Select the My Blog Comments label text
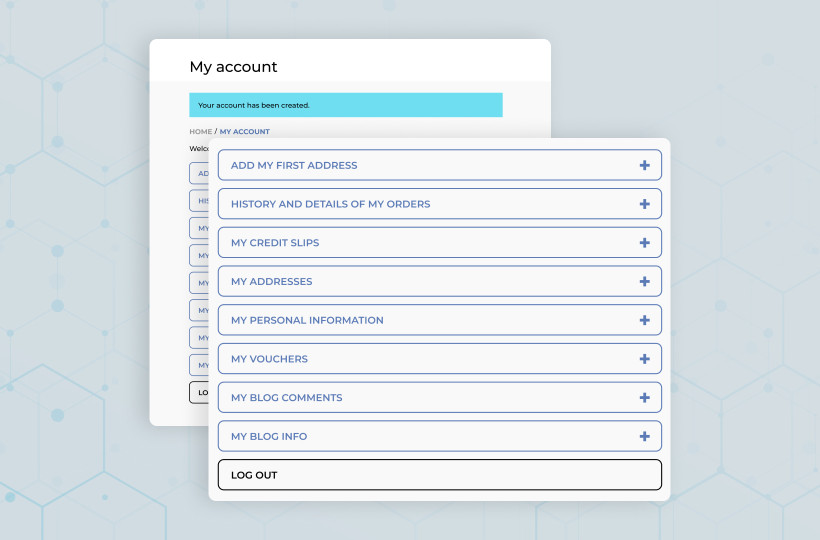 286,398
